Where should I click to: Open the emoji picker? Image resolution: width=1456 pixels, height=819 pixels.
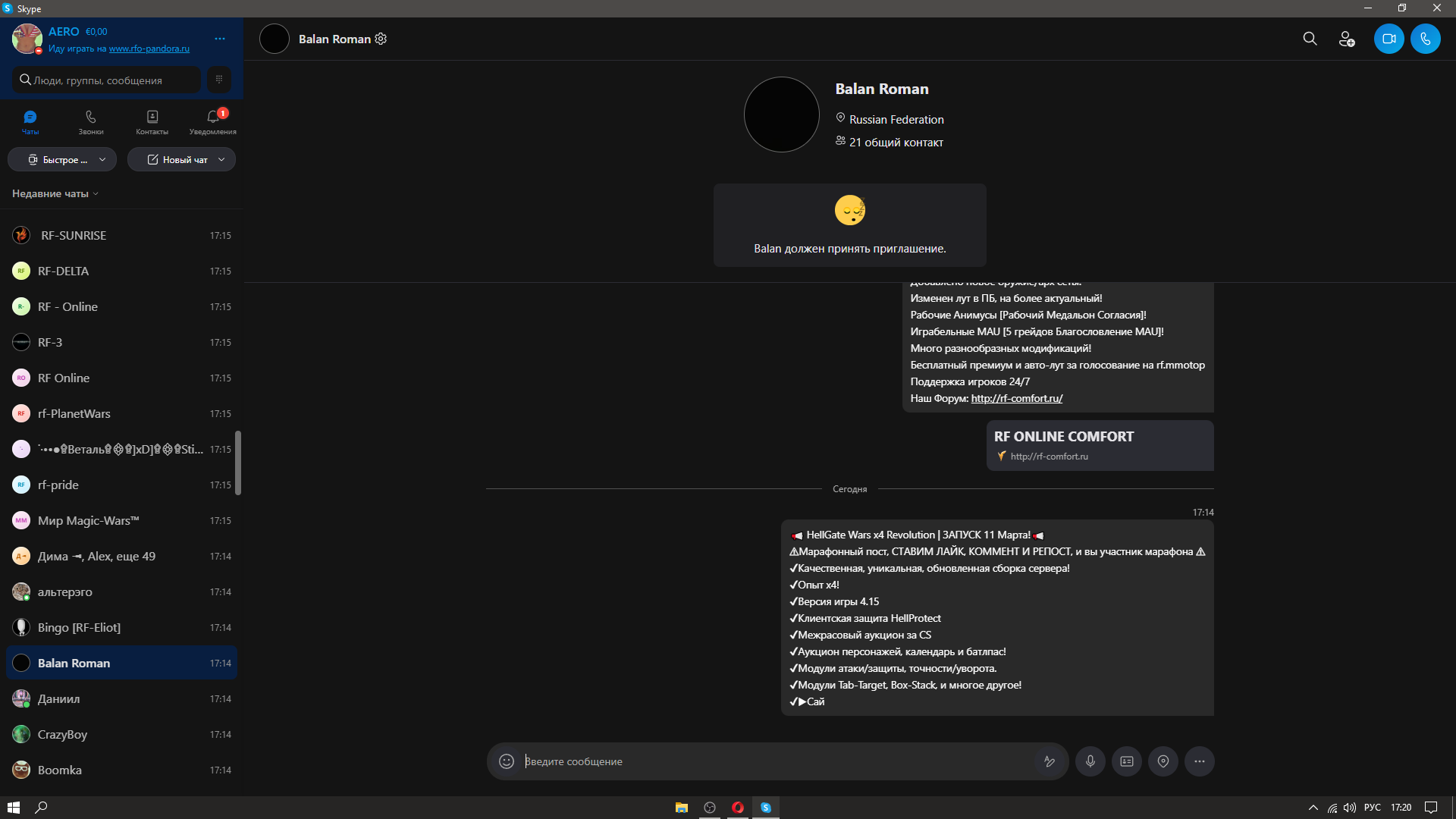click(507, 761)
